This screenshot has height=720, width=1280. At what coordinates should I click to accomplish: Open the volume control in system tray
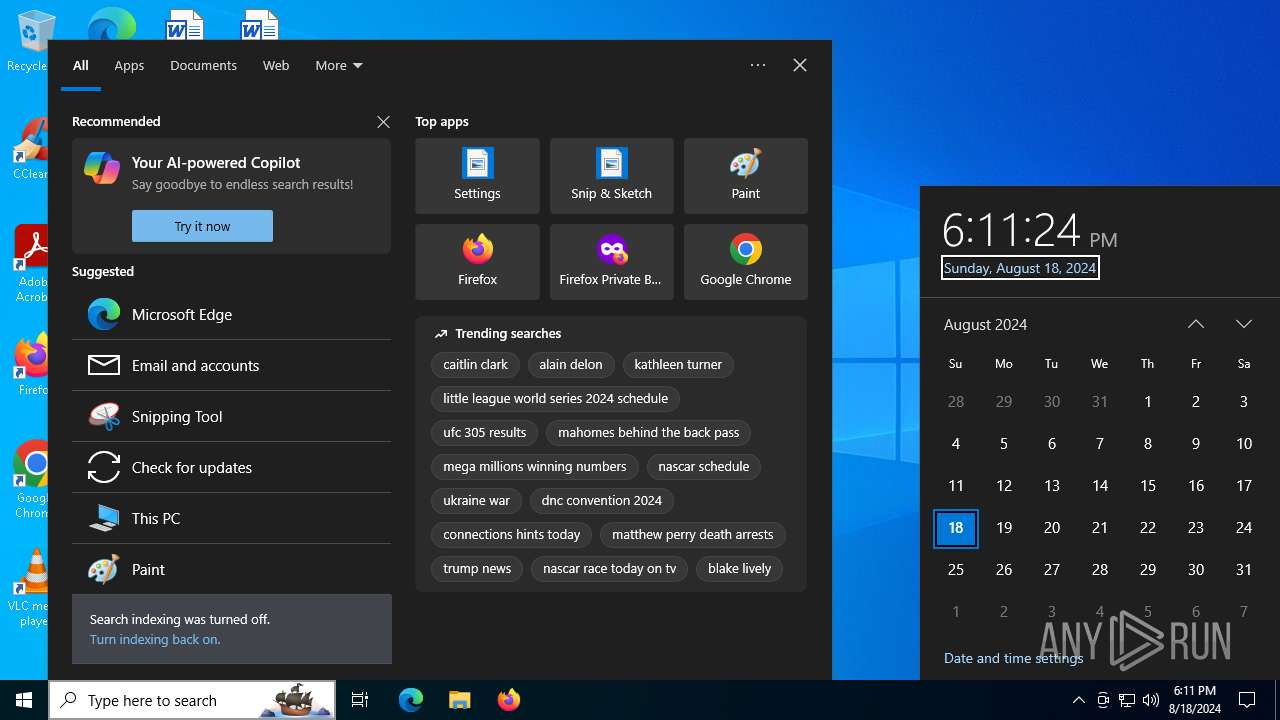click(x=1151, y=700)
